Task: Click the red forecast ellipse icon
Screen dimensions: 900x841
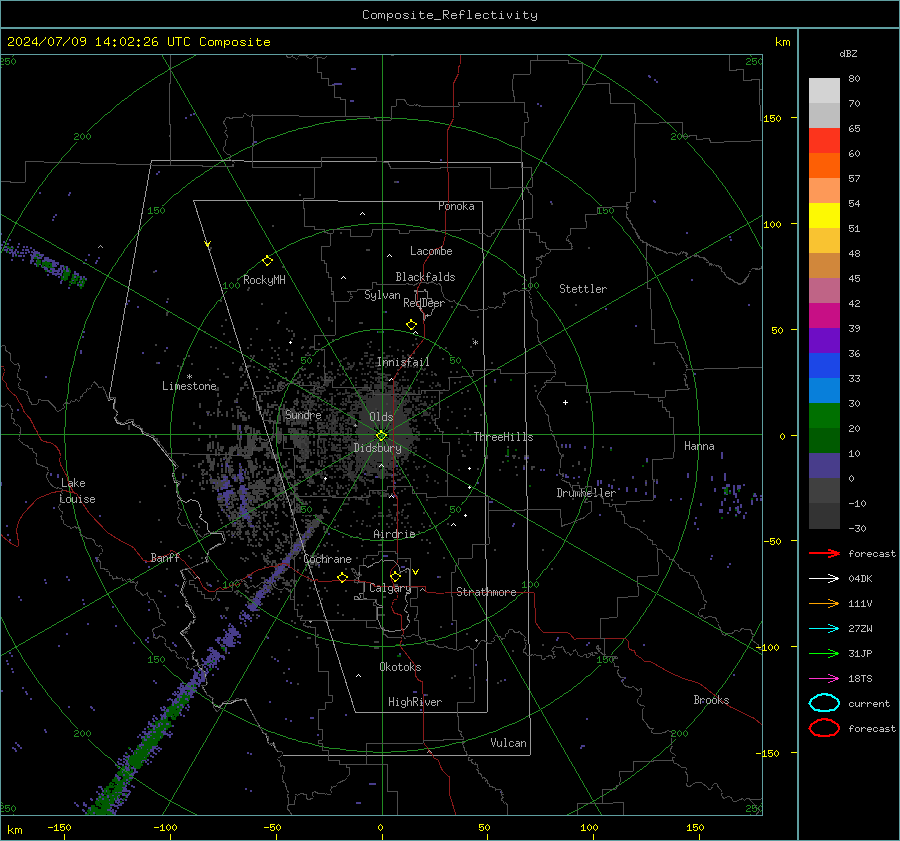Action: (x=824, y=728)
